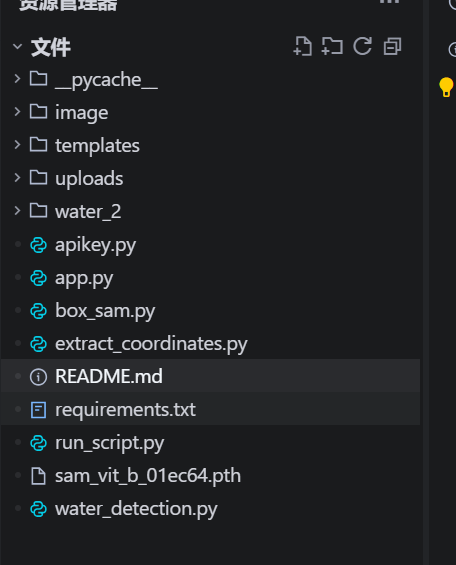This screenshot has height=565, width=456.
Task: Click the info icon beside README.md
Action: click(38, 377)
